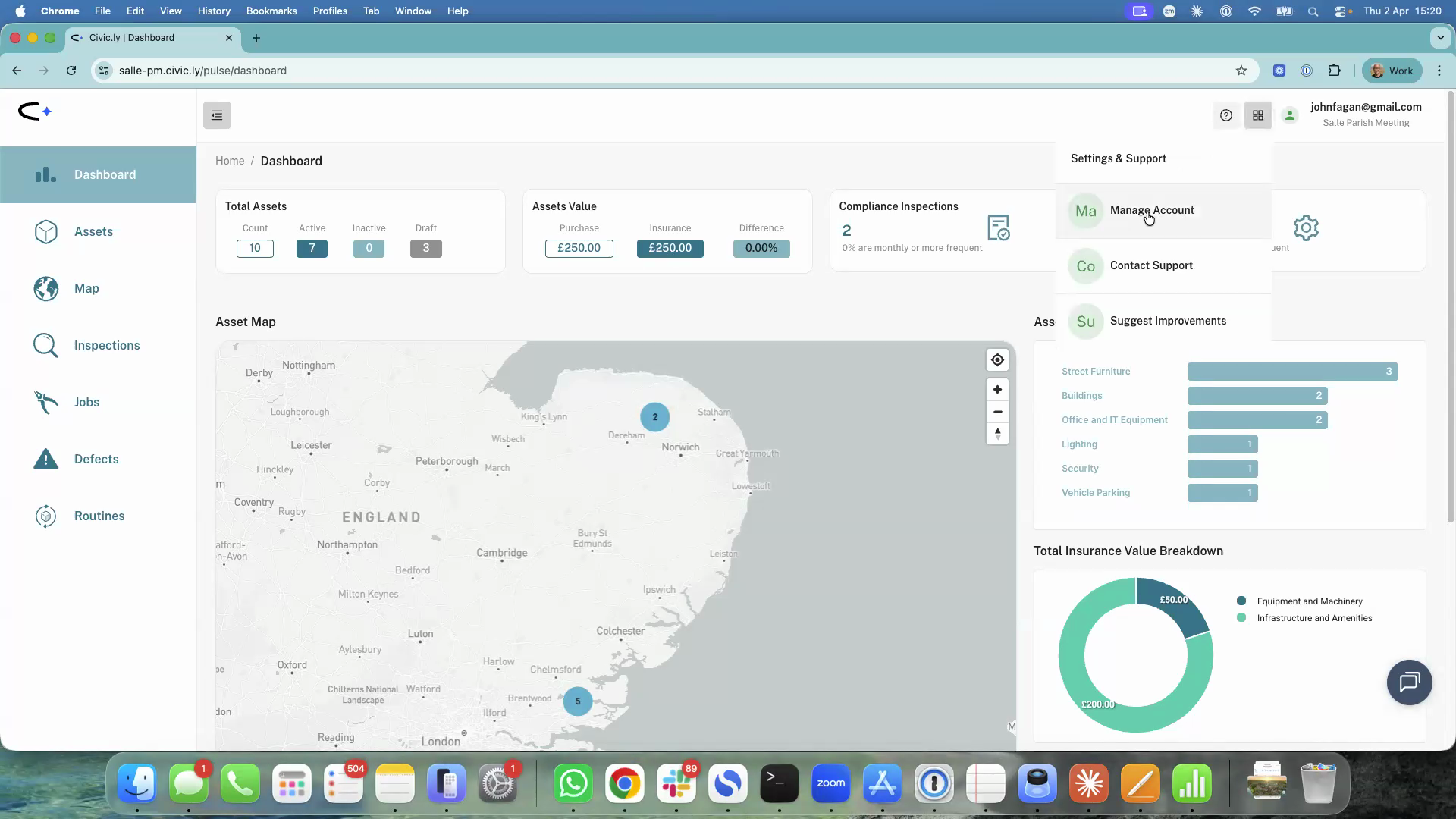Go to Inspections in sidebar
Image resolution: width=1456 pixels, height=819 pixels.
tap(106, 345)
